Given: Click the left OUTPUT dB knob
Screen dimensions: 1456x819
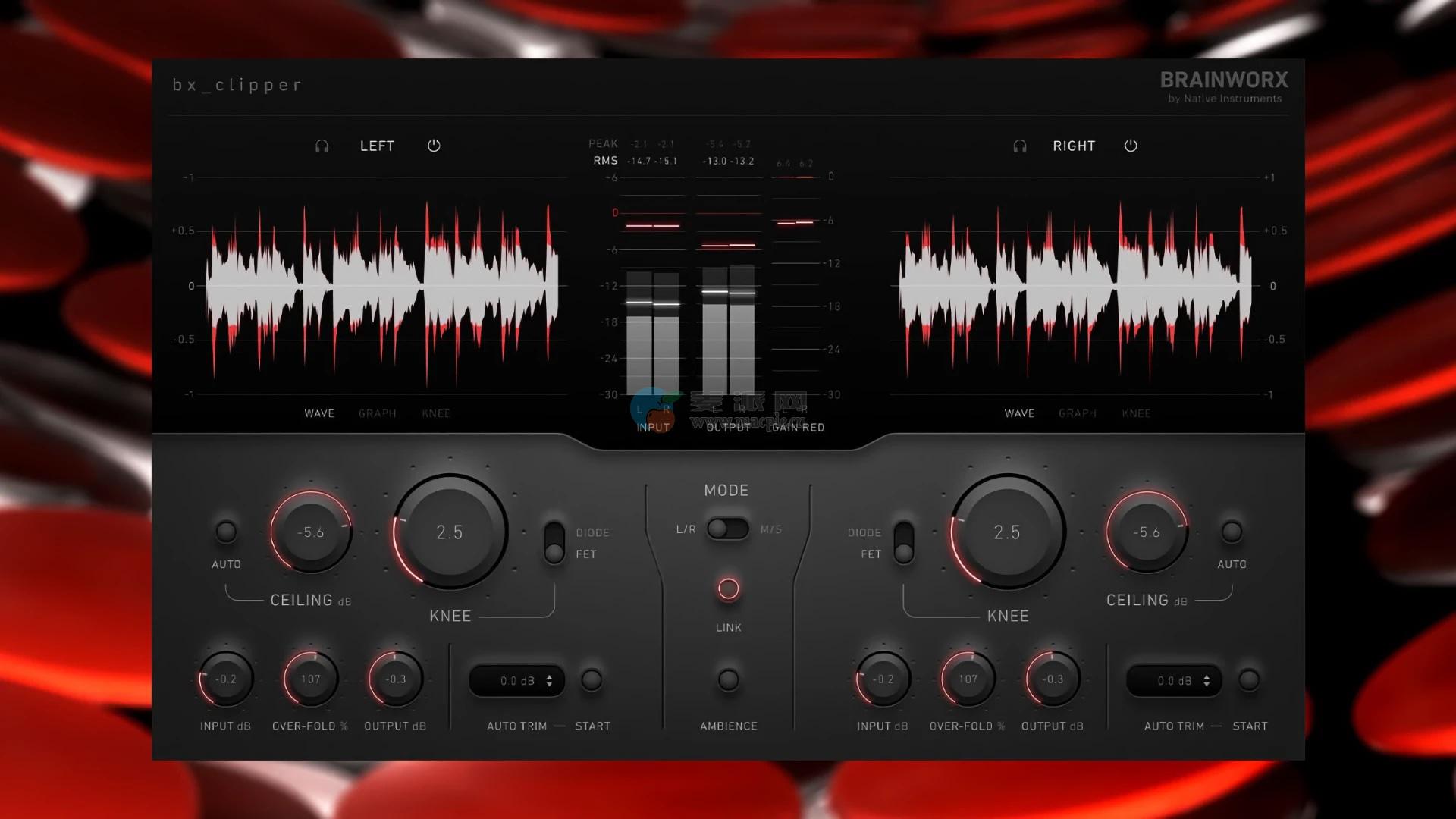Looking at the screenshot, I should (x=396, y=679).
